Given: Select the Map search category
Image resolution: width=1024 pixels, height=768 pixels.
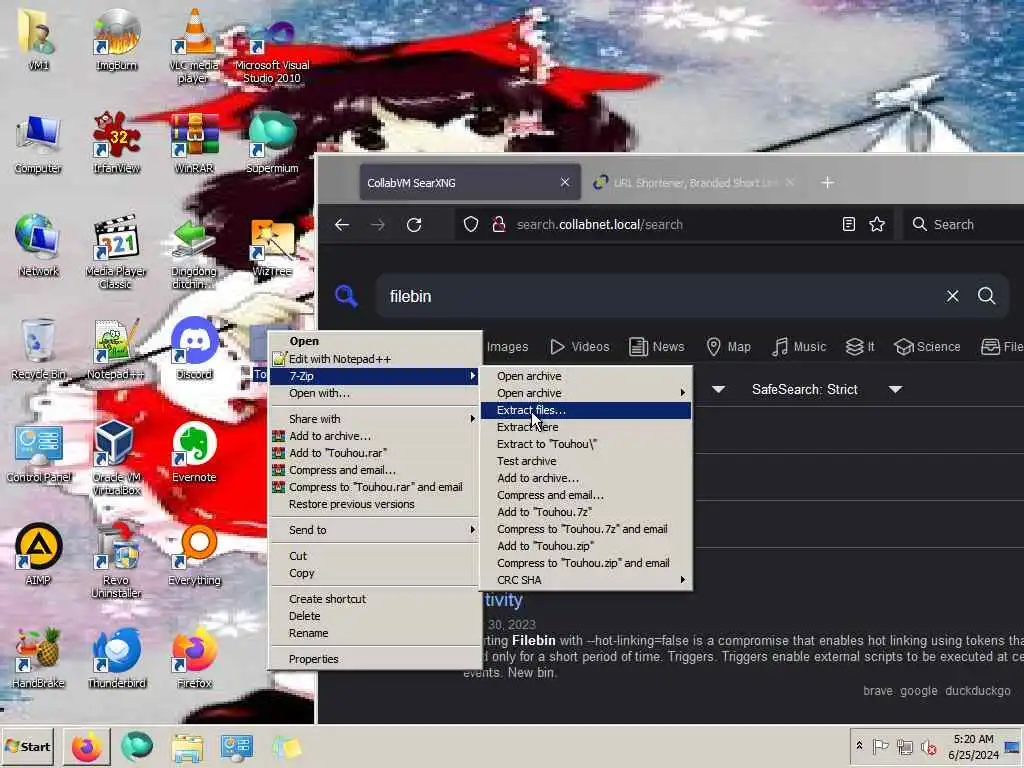Looking at the screenshot, I should (729, 347).
